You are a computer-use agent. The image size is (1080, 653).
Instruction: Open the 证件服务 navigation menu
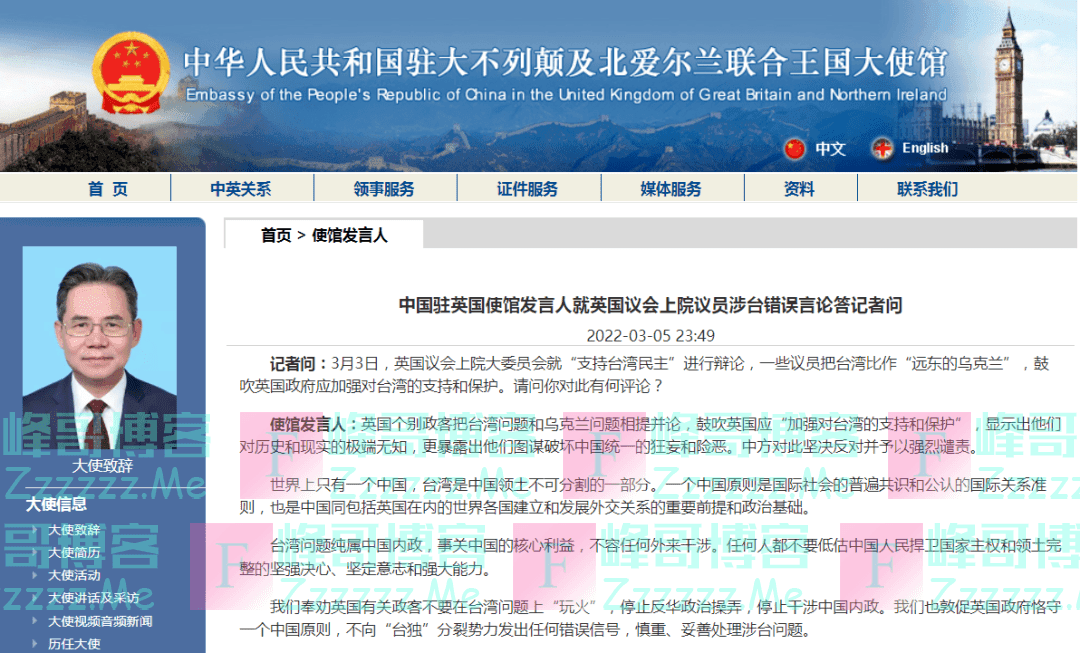point(527,188)
